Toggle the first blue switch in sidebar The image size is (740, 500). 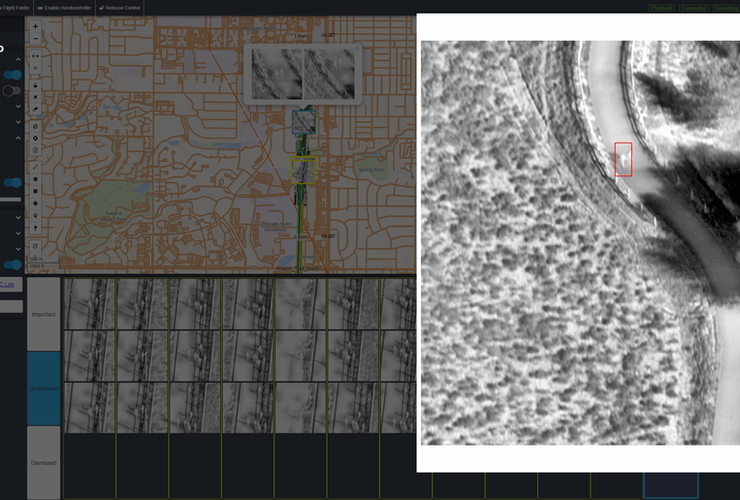point(12,75)
